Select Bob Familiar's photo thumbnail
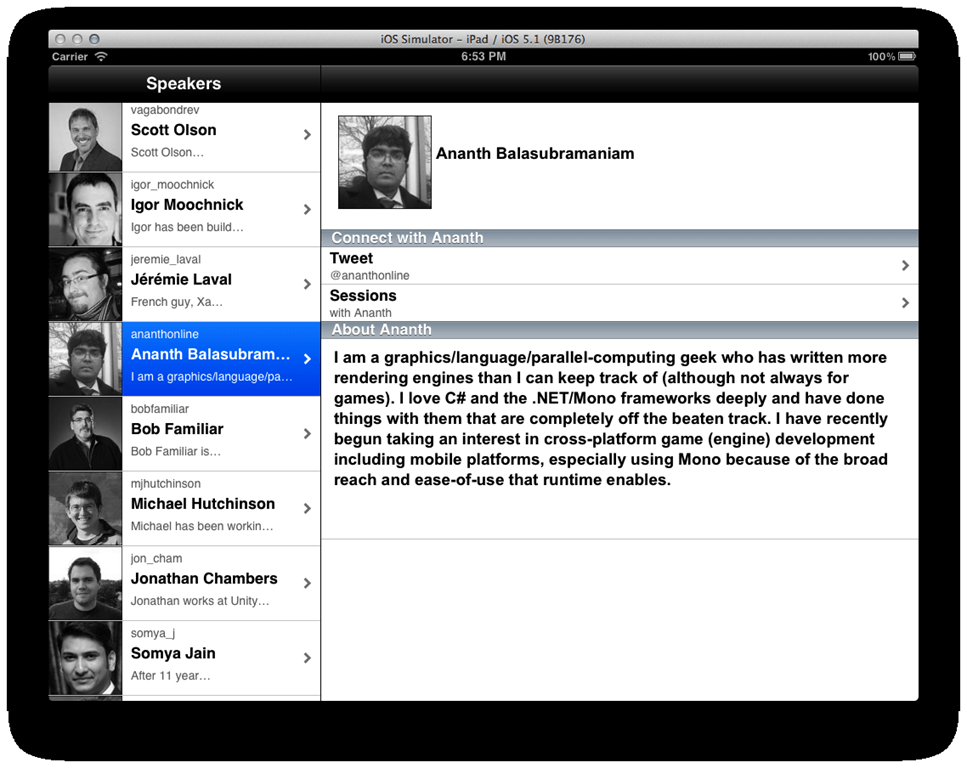The image size is (967, 768). [85, 434]
